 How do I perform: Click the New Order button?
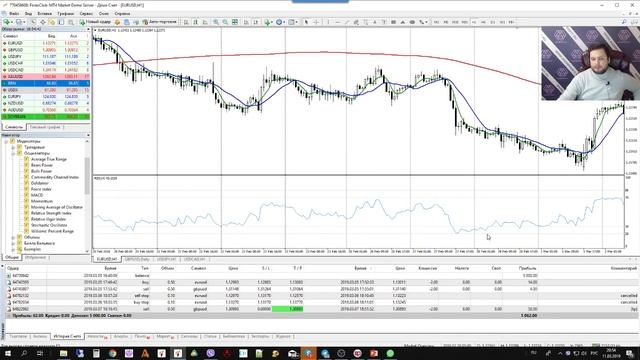pos(95,22)
